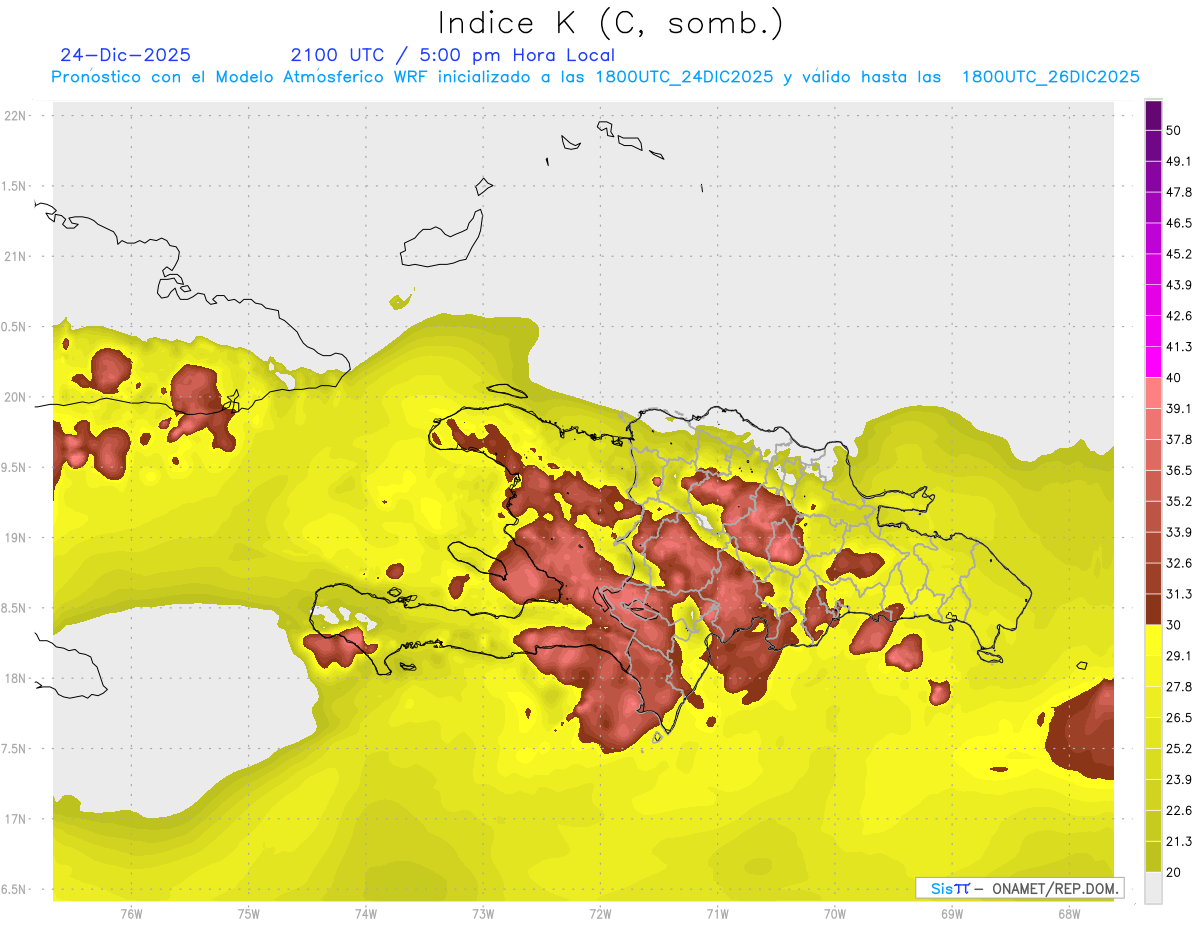Click legend value 23.9
The width and height of the screenshot is (1200, 927).
click(1179, 780)
